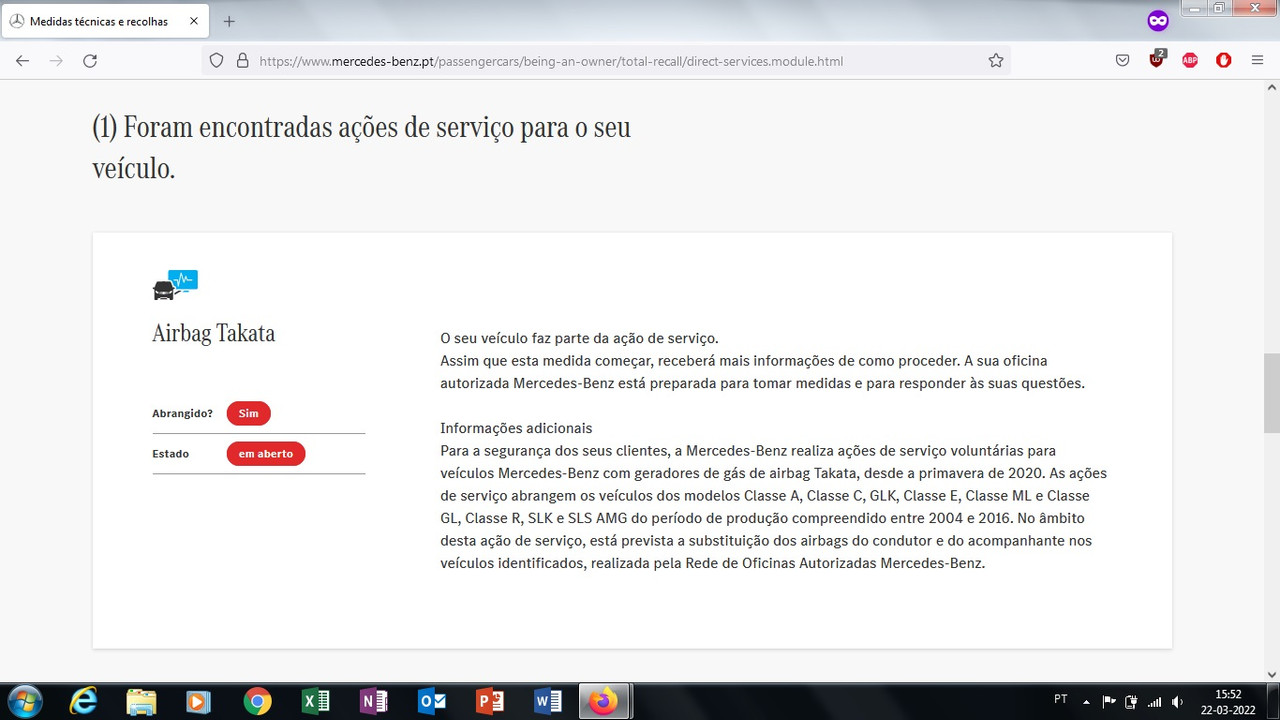Image resolution: width=1280 pixels, height=720 pixels.
Task: Click the page scrollbar down arrow
Action: (1271, 675)
